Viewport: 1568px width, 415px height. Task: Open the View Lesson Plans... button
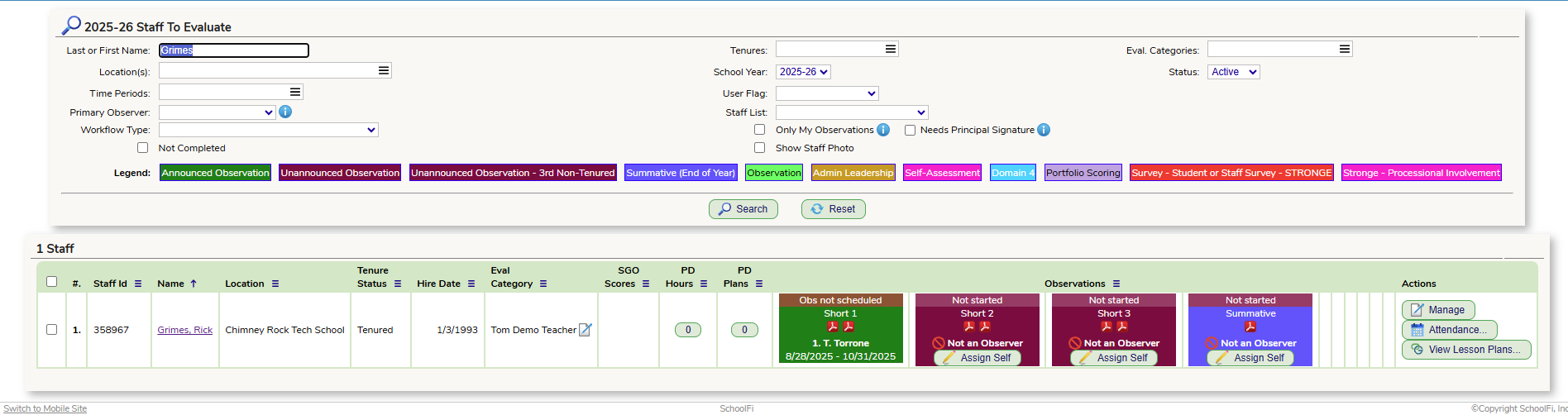click(x=1466, y=350)
